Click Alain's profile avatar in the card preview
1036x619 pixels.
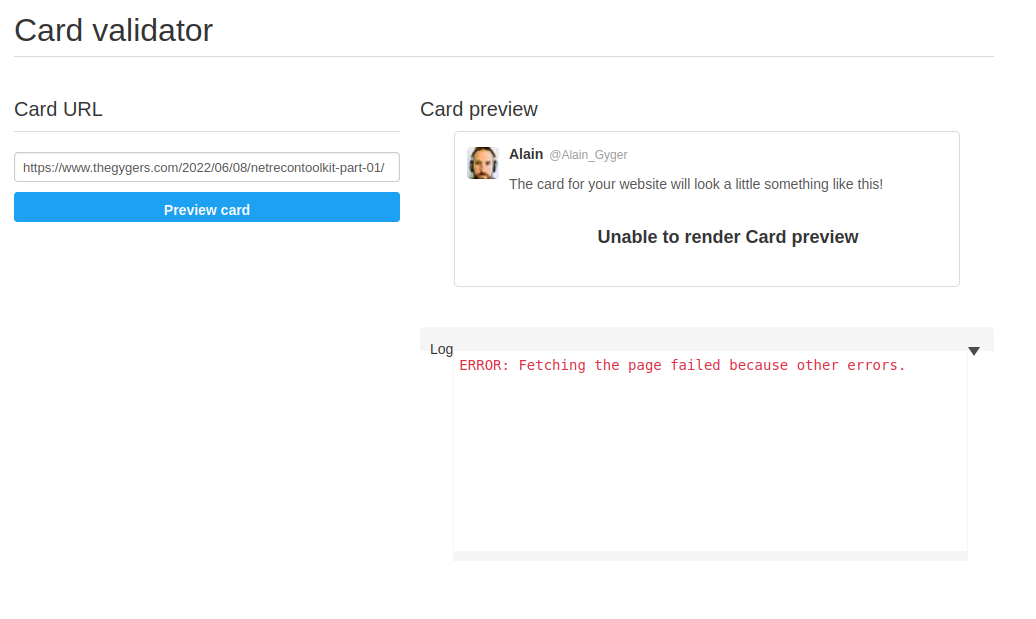483,163
